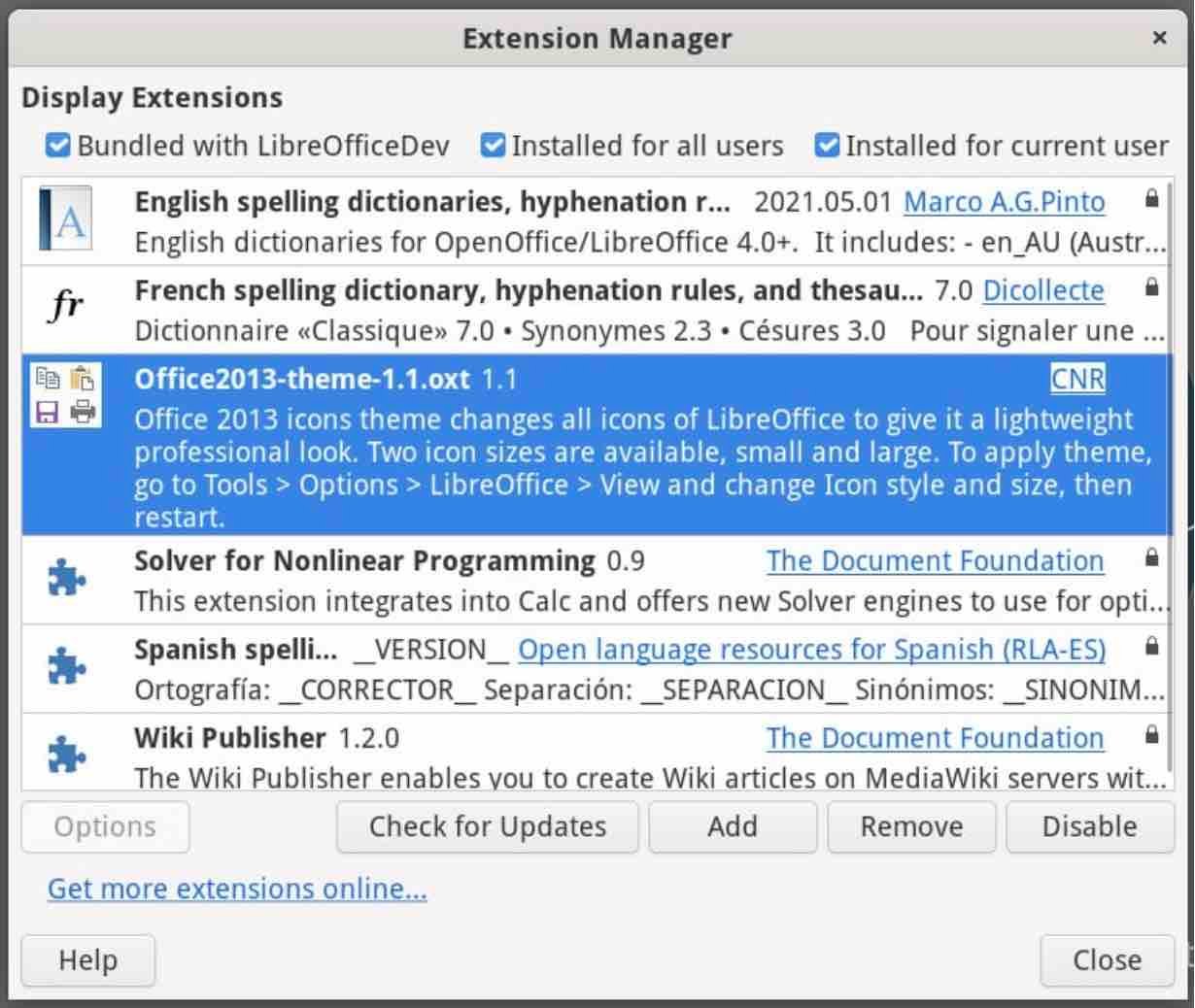Click the French dictionary 'fr' icon

click(66, 306)
